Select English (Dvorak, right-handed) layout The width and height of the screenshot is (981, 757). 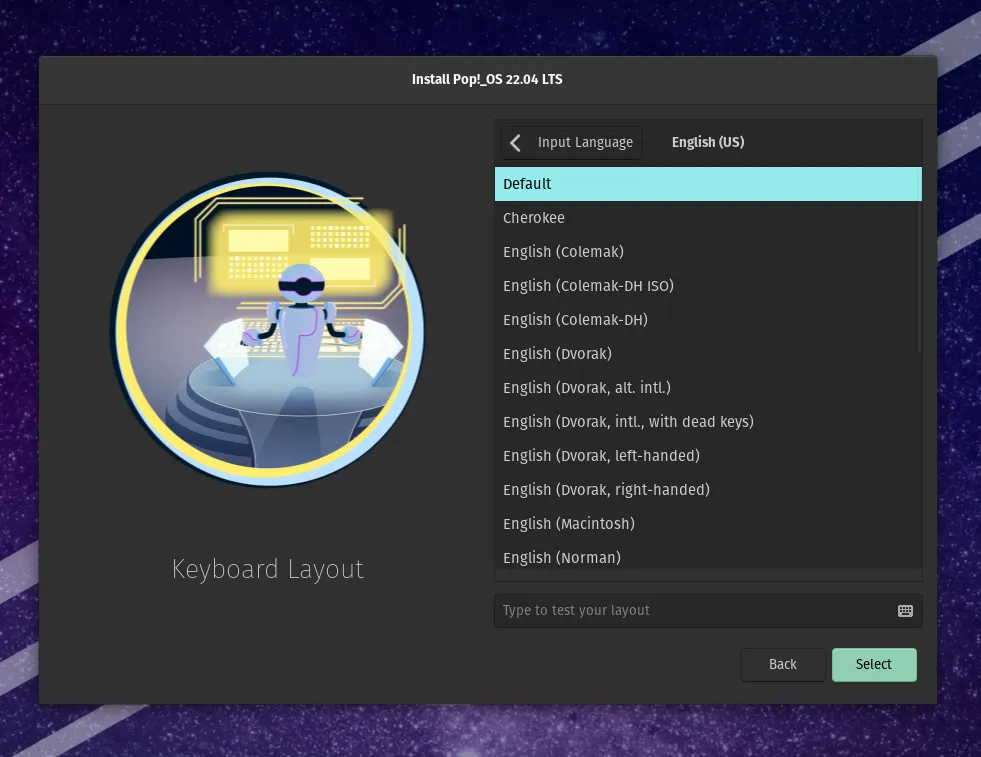(707, 490)
